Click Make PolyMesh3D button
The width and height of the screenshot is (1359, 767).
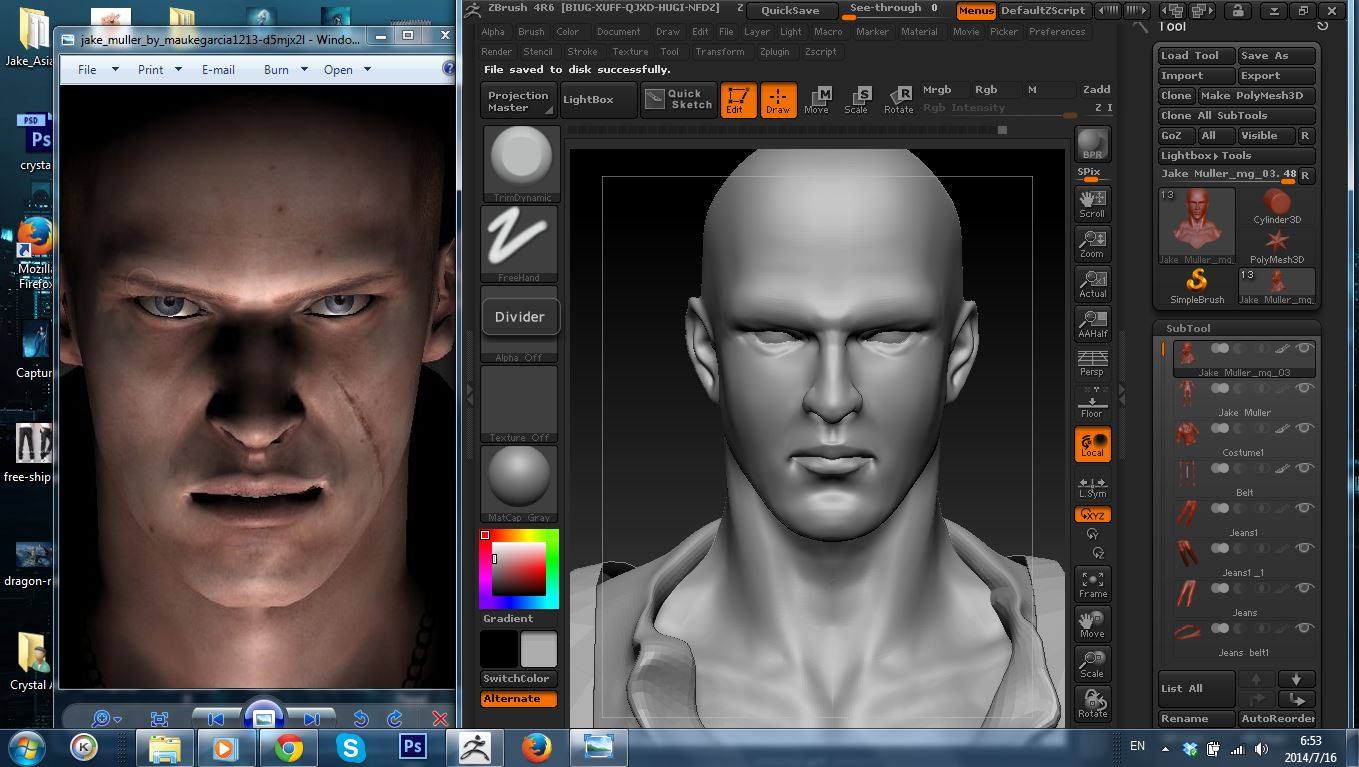[1256, 96]
